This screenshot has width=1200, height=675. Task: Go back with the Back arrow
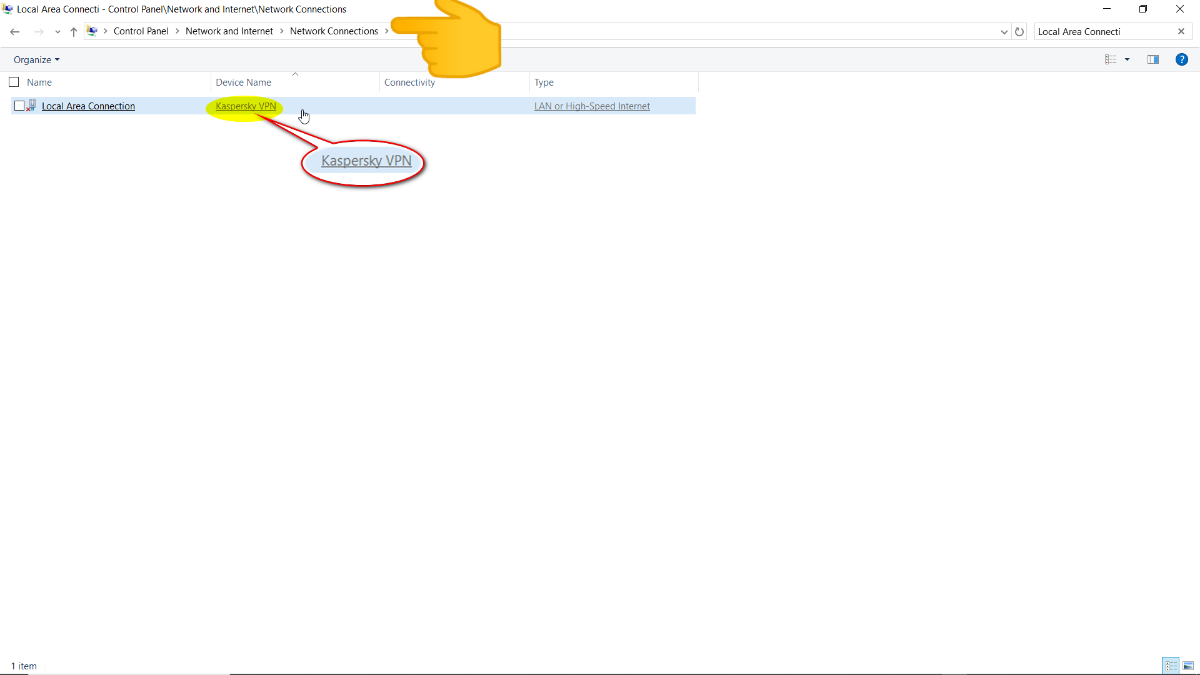[x=15, y=31]
